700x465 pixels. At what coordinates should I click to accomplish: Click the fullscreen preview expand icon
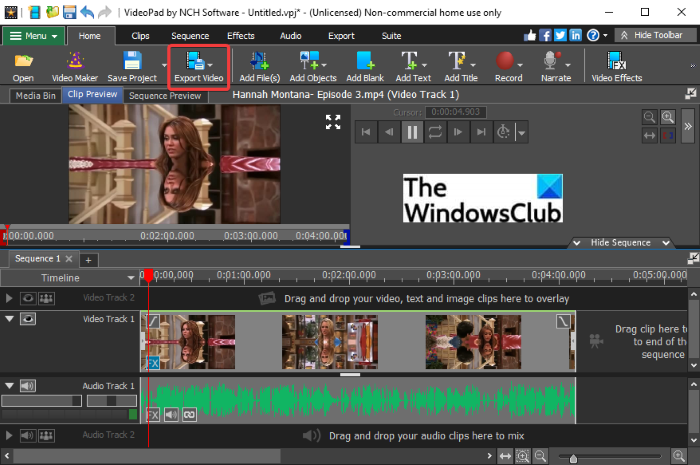tap(333, 122)
